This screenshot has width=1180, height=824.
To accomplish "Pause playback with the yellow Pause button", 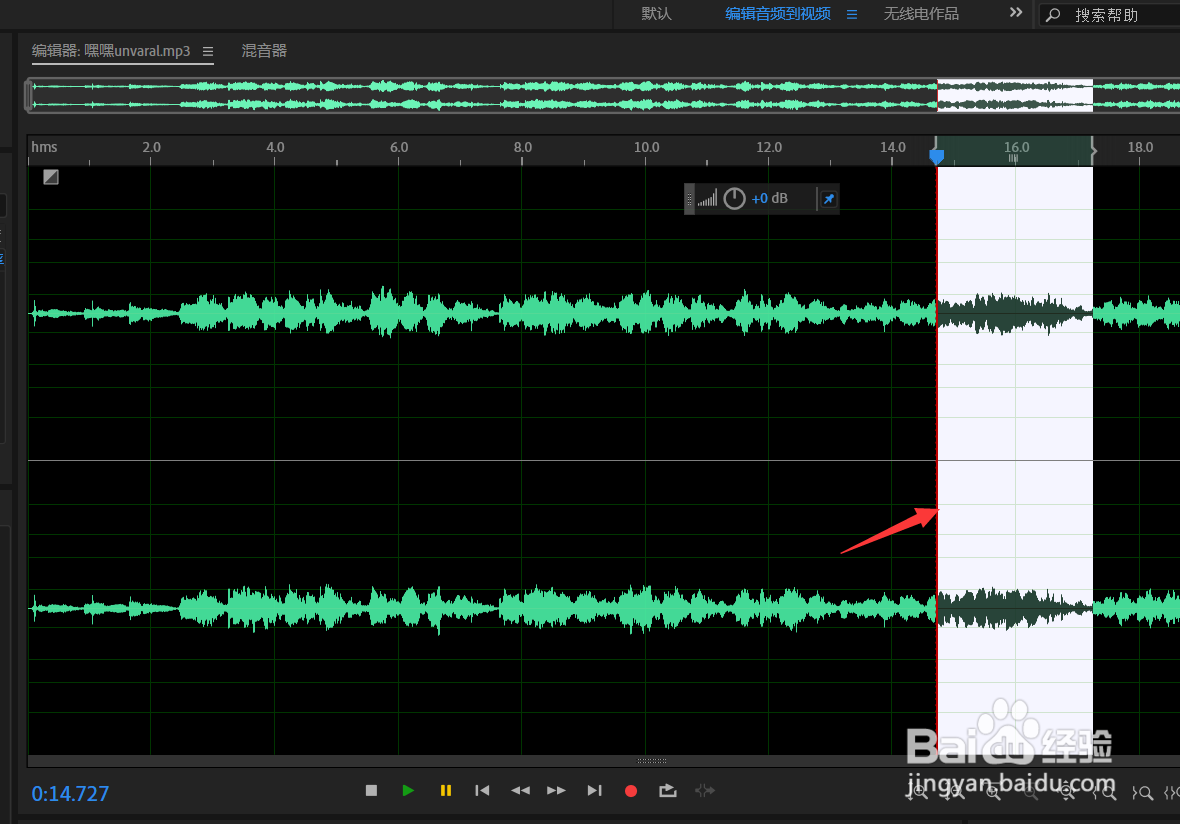I will (x=446, y=790).
